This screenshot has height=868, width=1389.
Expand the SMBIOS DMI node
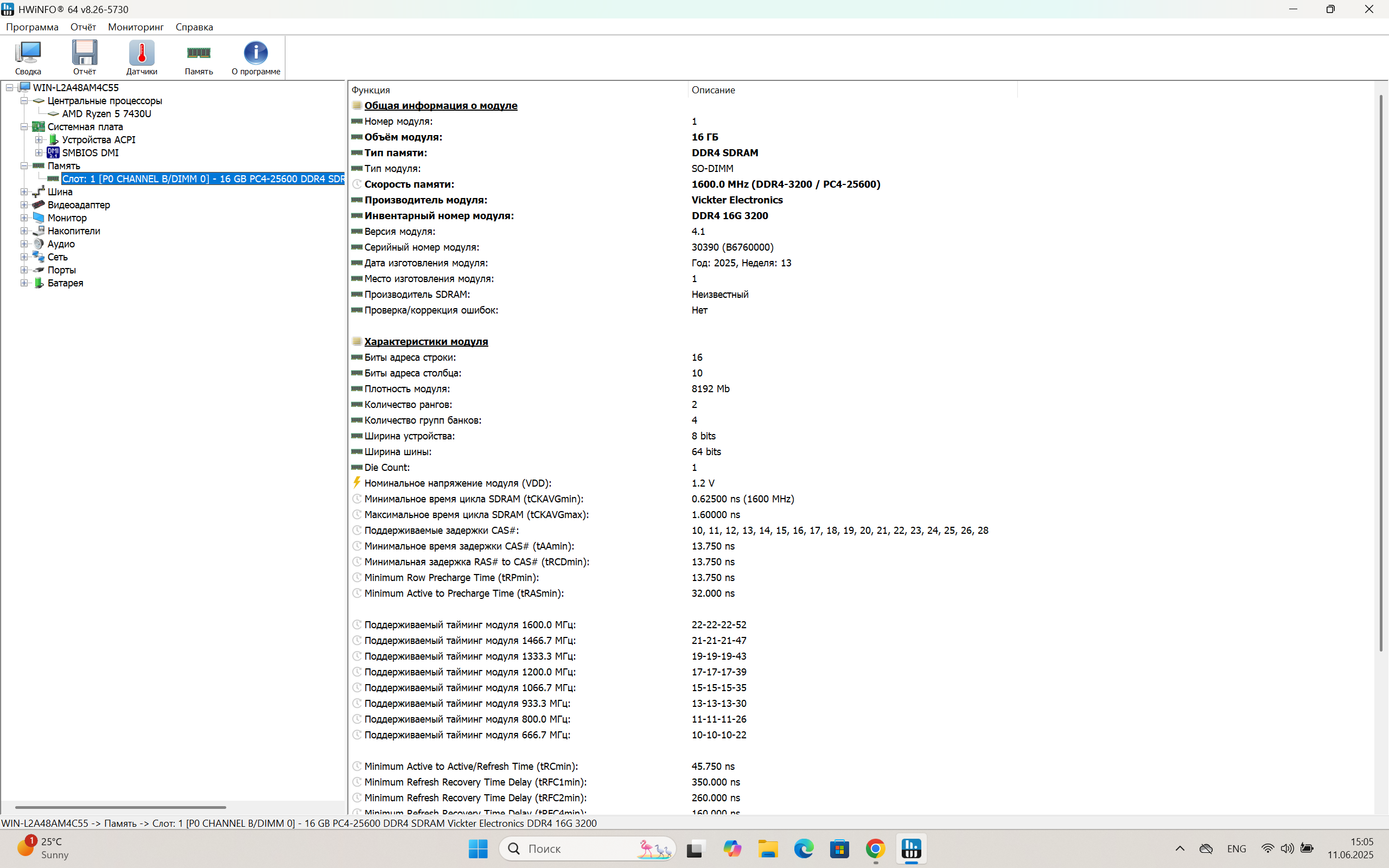click(39, 152)
